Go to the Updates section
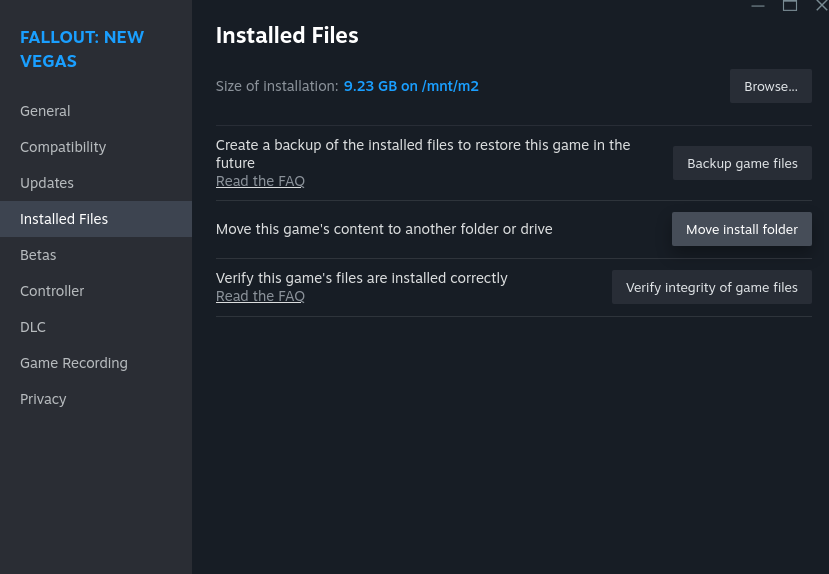Viewport: 829px width, 574px height. 96,183
